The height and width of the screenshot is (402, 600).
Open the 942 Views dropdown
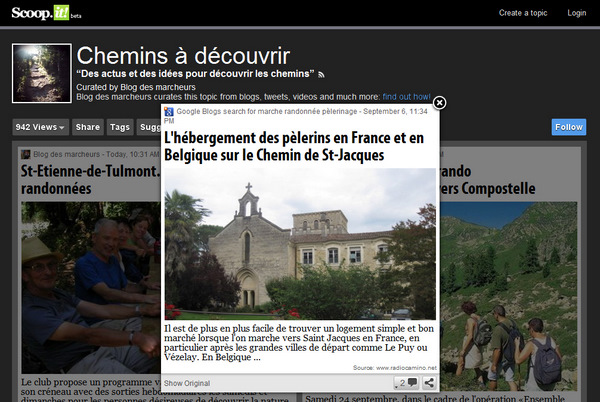[x=40, y=127]
